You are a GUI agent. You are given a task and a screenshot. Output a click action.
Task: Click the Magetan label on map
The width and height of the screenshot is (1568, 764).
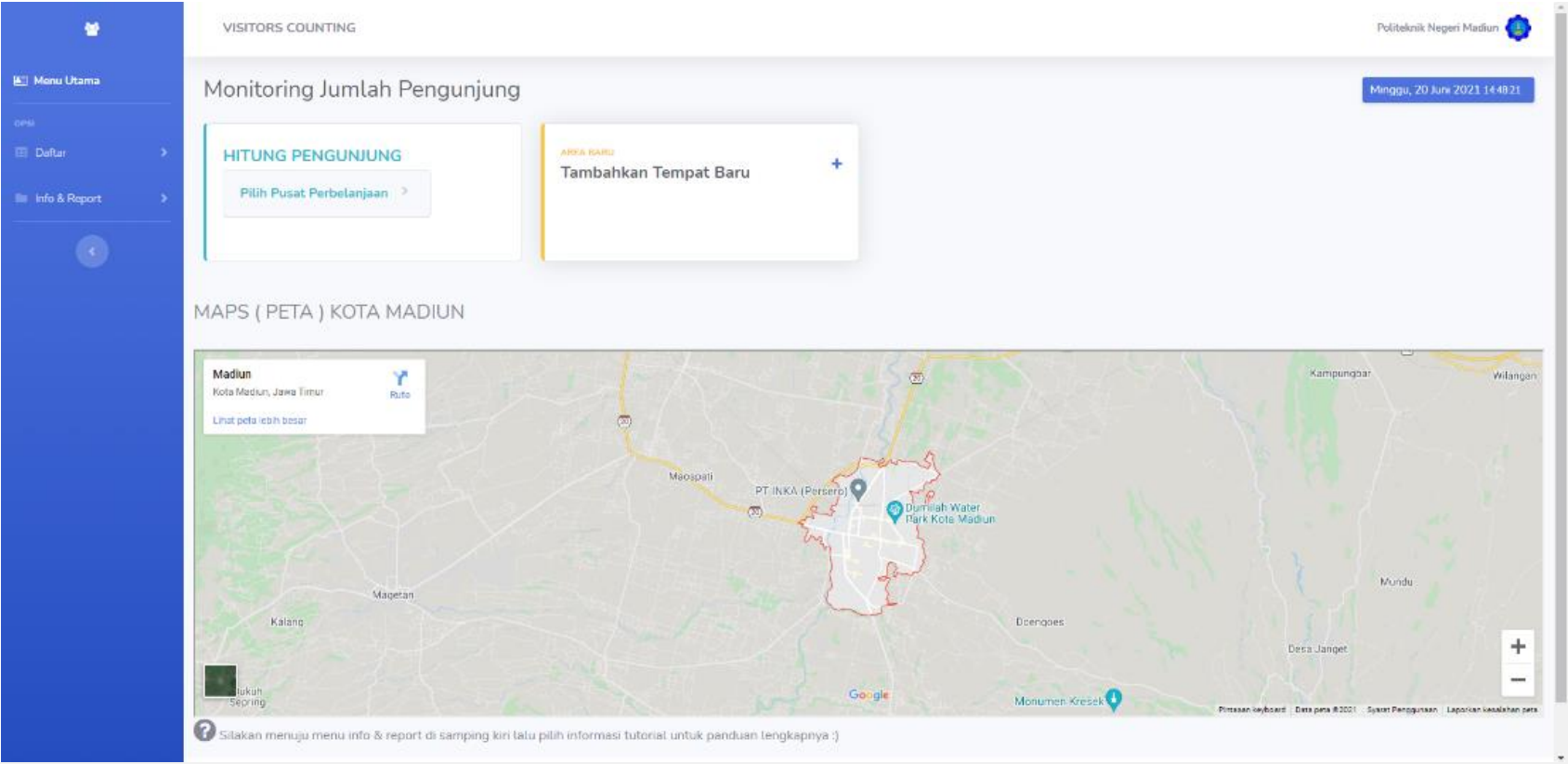tap(393, 594)
